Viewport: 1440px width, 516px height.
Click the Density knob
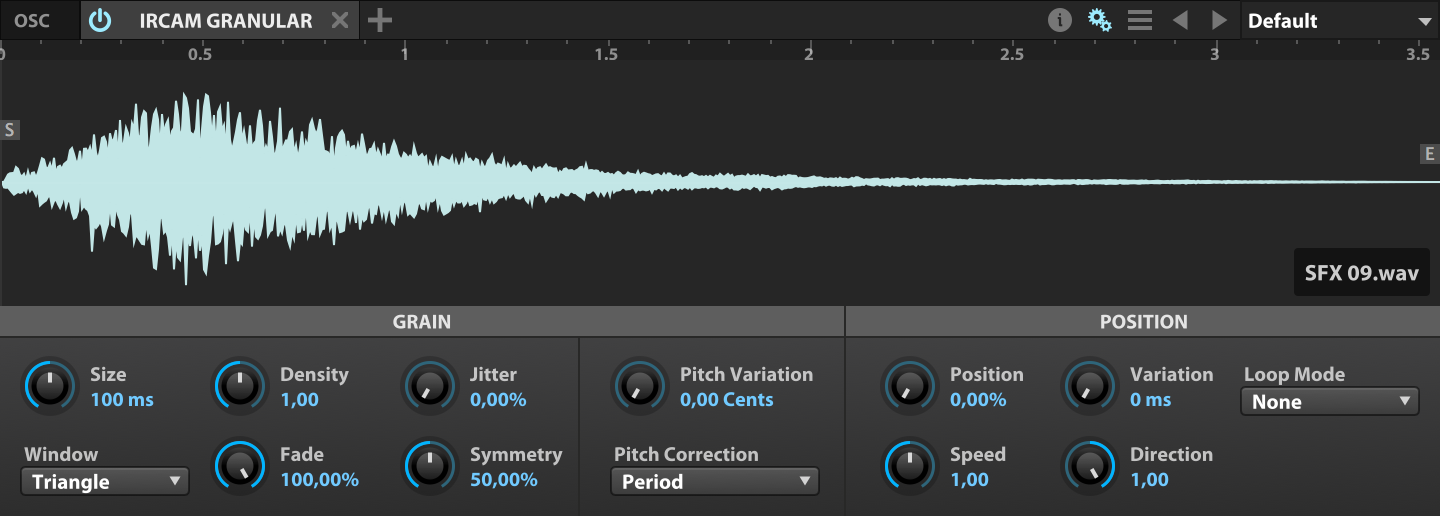(x=240, y=386)
